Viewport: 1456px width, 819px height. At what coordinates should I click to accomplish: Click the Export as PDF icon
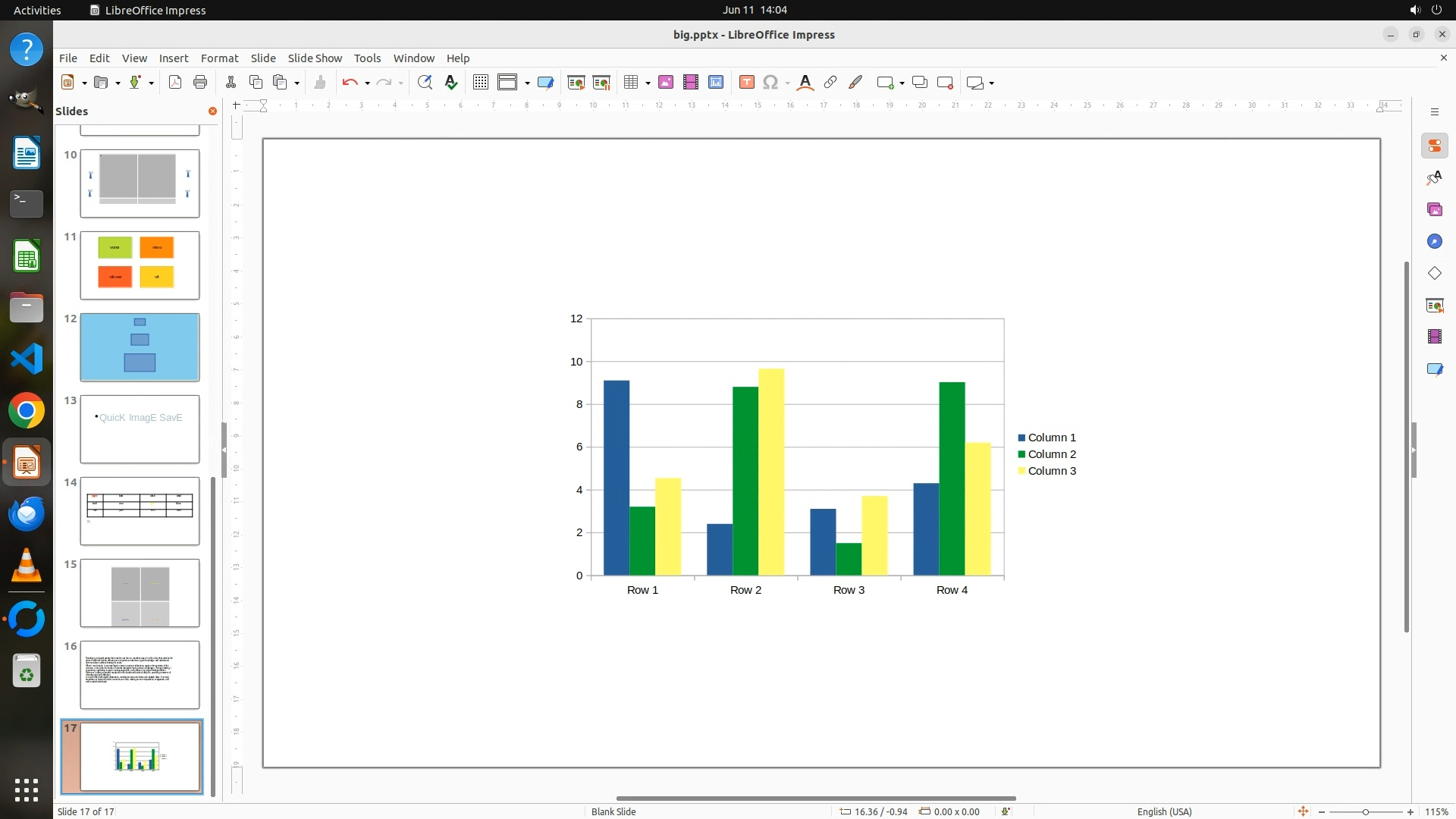pyautogui.click(x=175, y=83)
